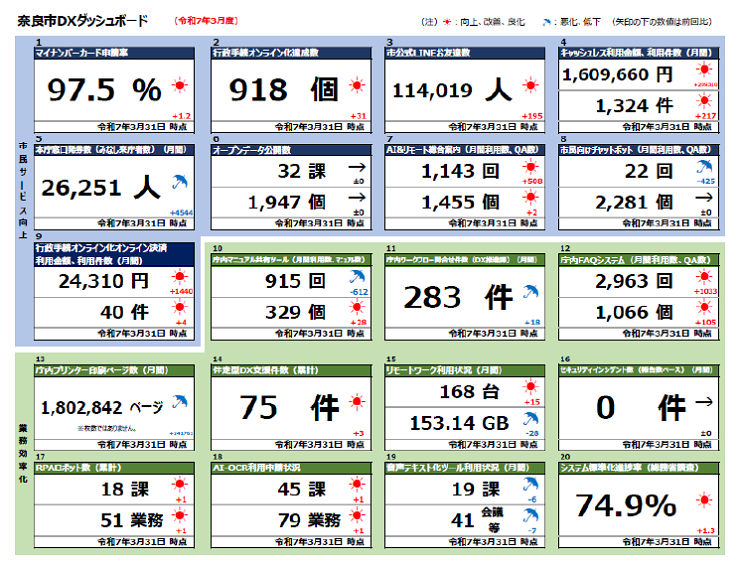Click the sun icon next to 1,609,660 円

704,70
